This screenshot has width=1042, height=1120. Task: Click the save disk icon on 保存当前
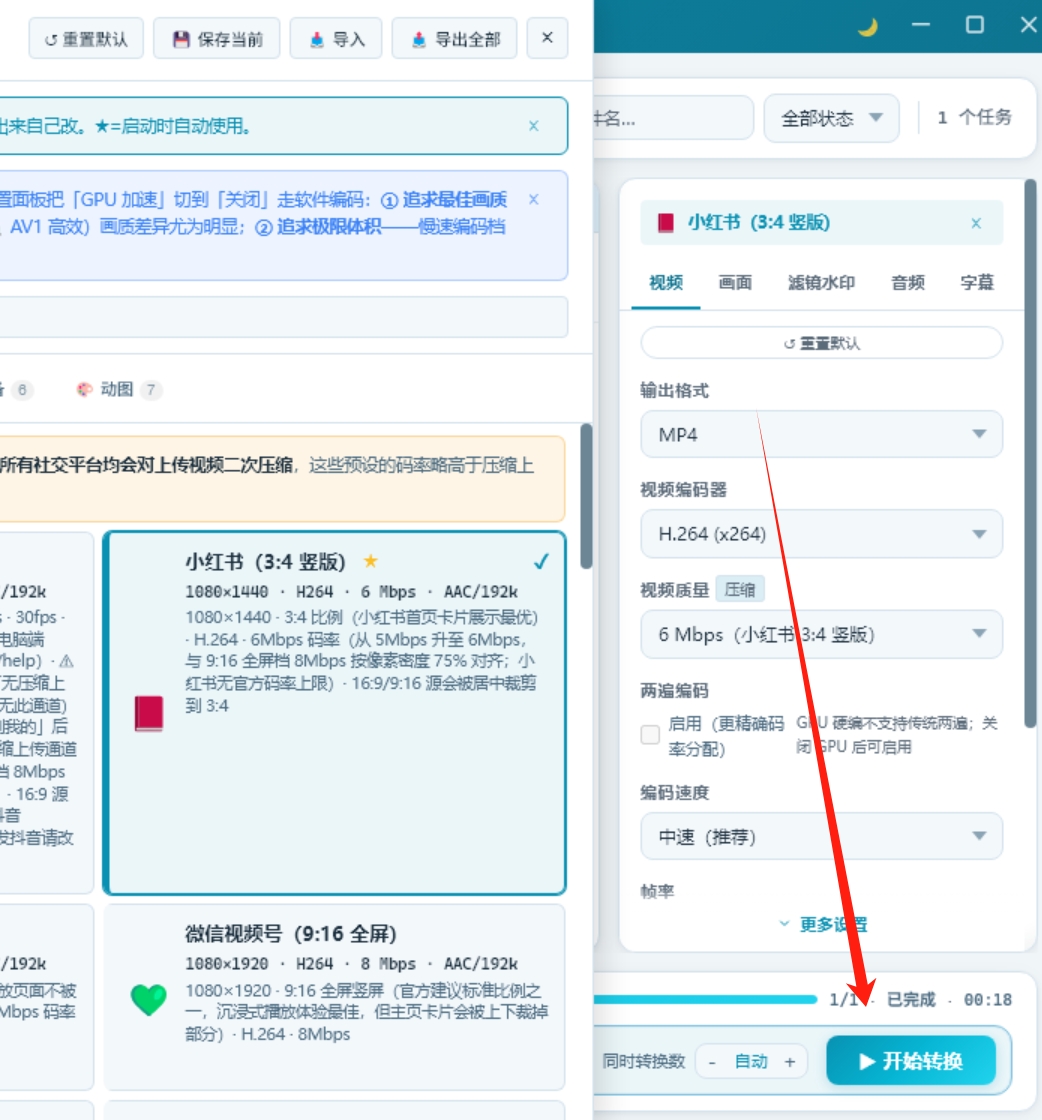click(181, 39)
